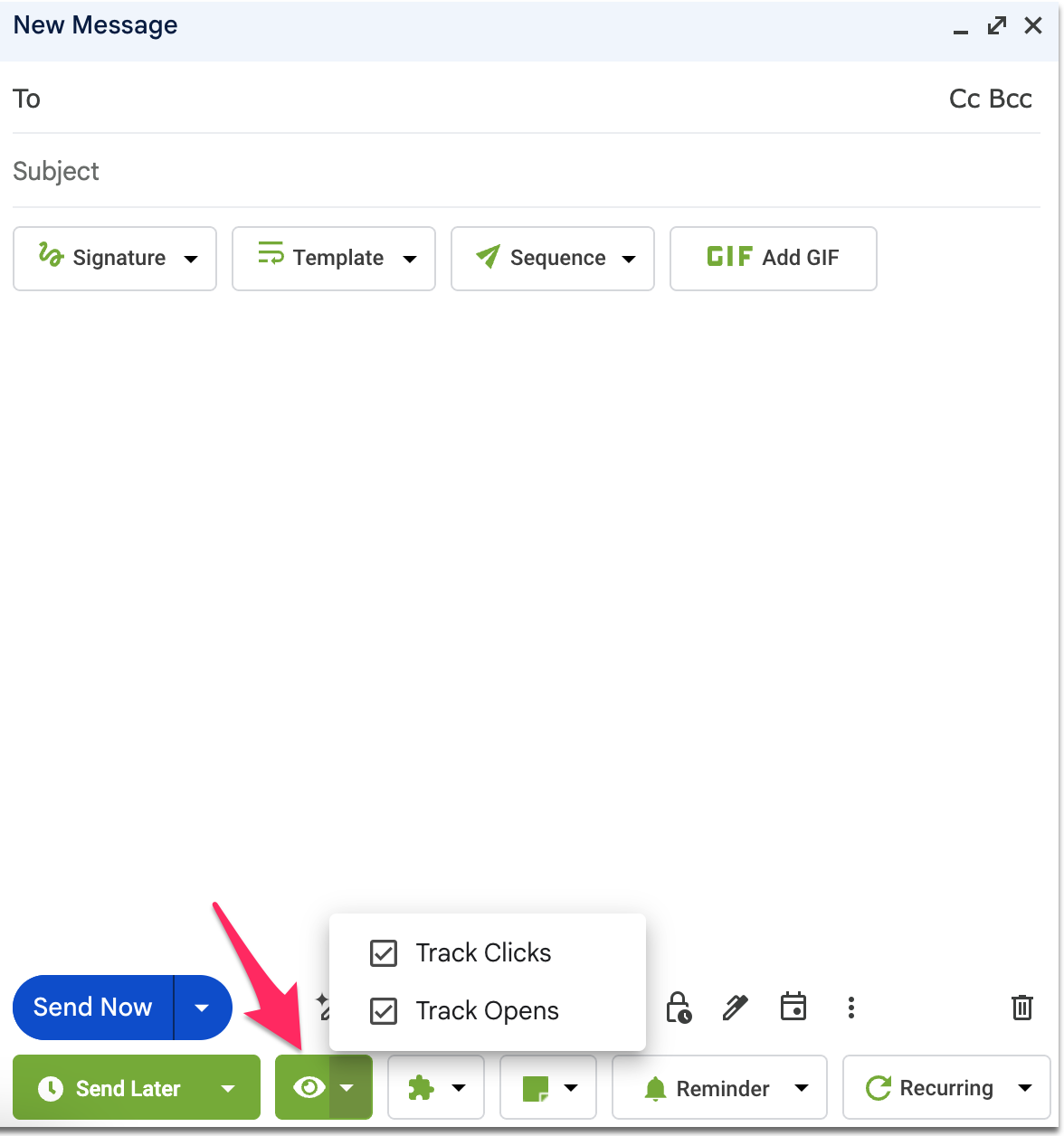Image resolution: width=1064 pixels, height=1136 pixels.
Task: Click the Template lines icon
Action: (x=271, y=253)
